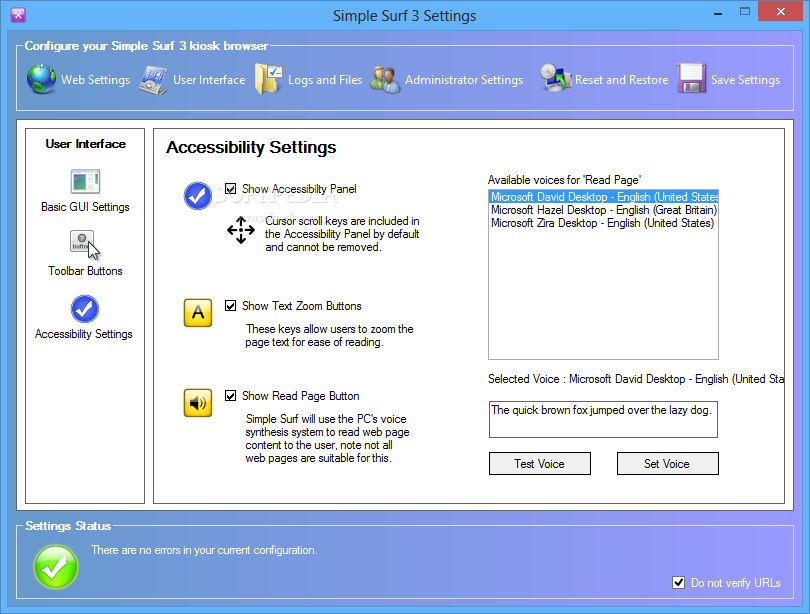Click the blue checkmark Accessibility Panel icon
Viewport: 810px width, 614px height.
(x=198, y=196)
